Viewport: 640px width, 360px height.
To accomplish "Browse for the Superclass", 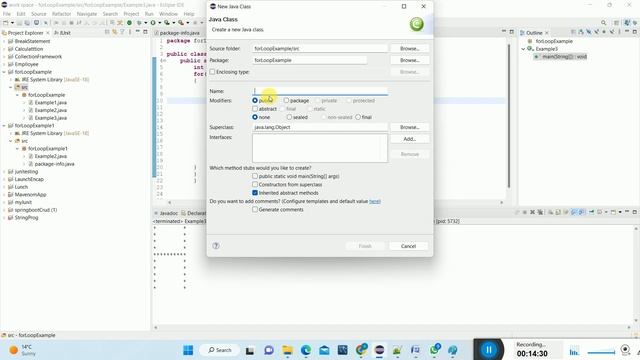I will pyautogui.click(x=409, y=127).
